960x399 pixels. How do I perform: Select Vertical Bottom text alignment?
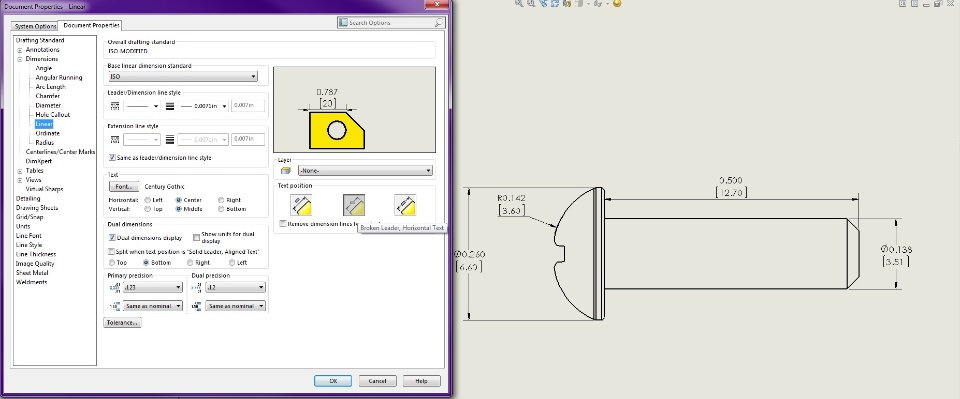pyautogui.click(x=221, y=209)
